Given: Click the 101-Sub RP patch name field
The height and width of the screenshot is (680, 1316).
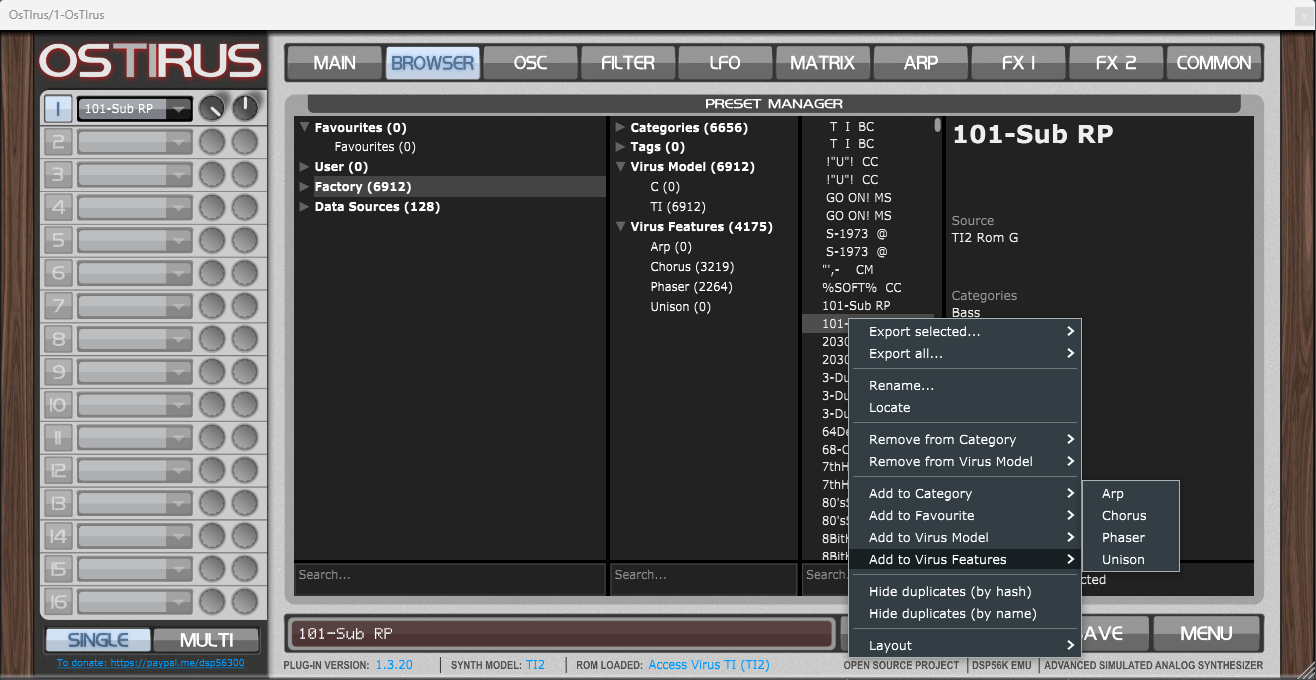Looking at the screenshot, I should [x=561, y=634].
